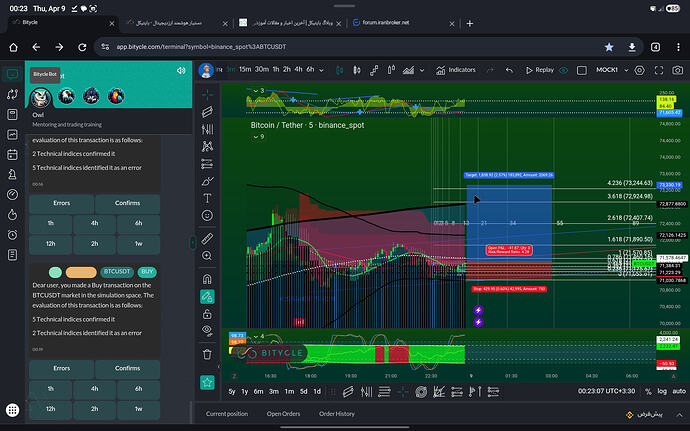
Task: Select the zoom-in magnifier tool
Action: coord(207,256)
